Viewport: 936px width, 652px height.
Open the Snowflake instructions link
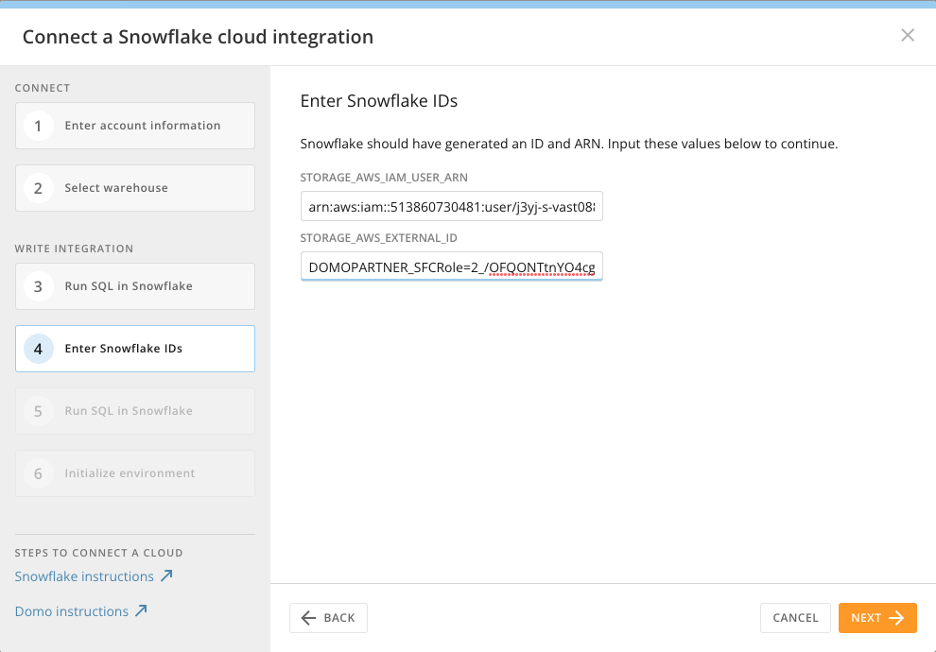tap(84, 577)
